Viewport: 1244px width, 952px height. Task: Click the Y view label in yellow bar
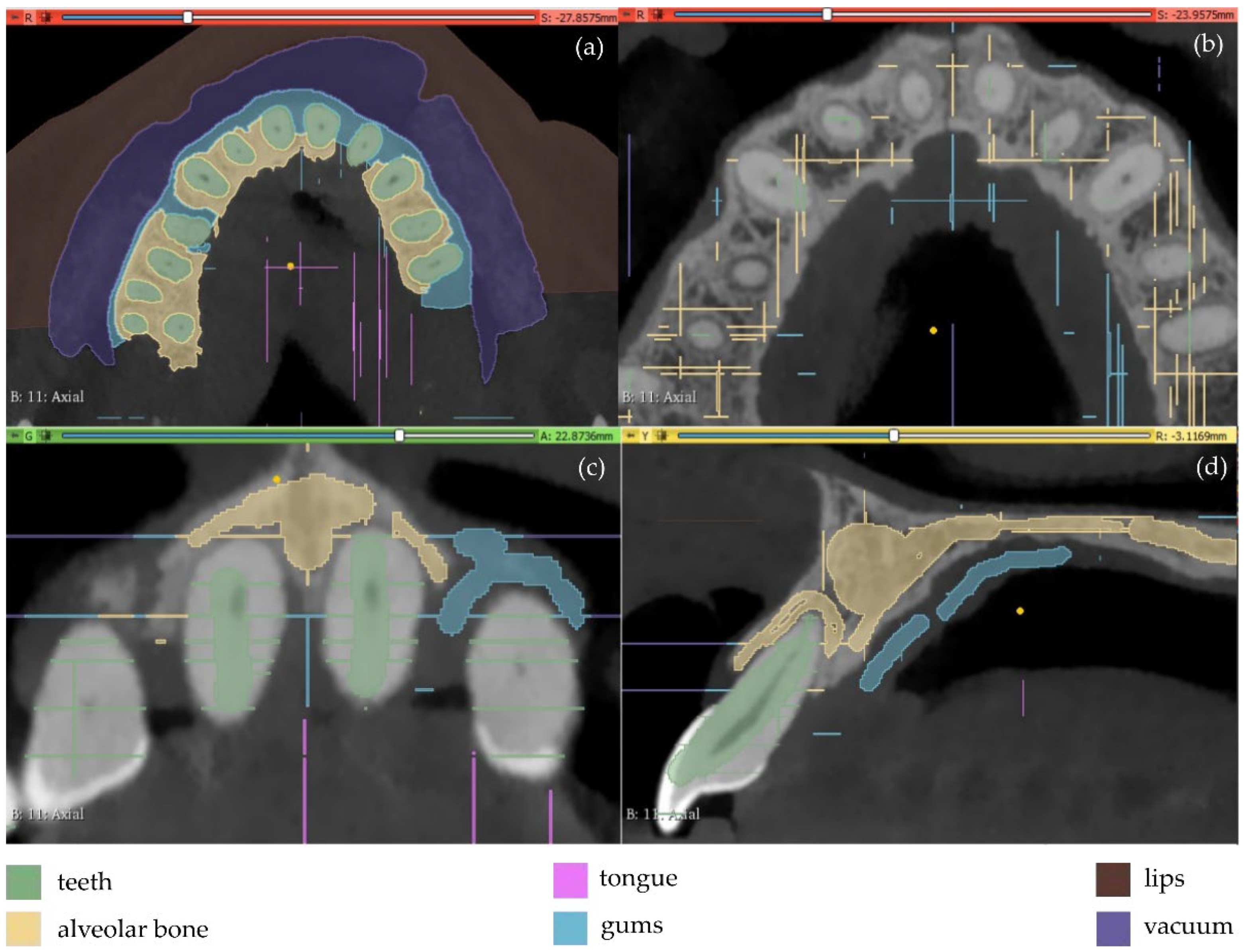[x=645, y=436]
